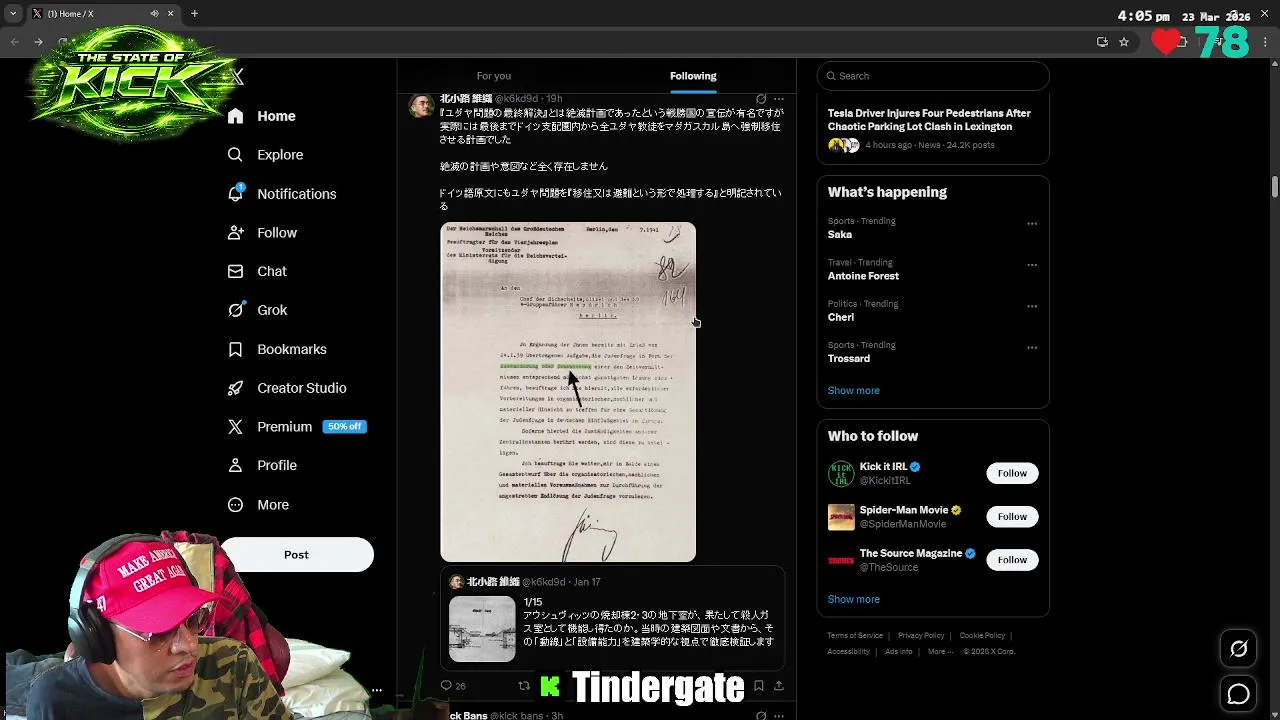Screen dimensions: 1280x720
Task: Click into the X Search field
Action: click(933, 76)
